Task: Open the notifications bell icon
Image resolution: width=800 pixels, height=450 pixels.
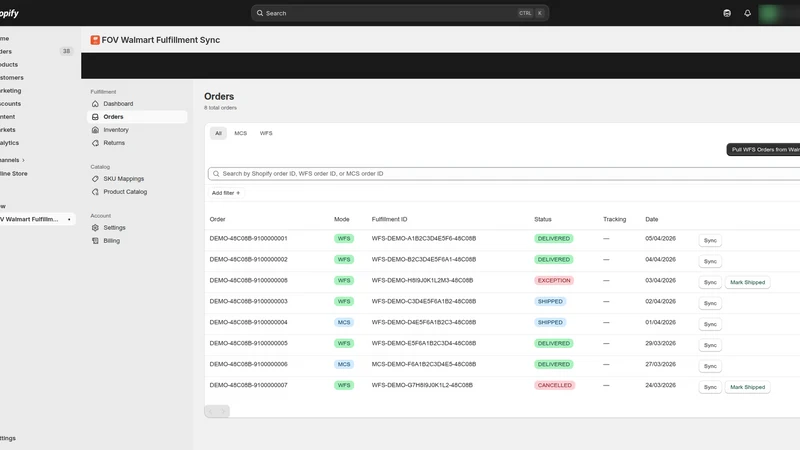Action: click(x=747, y=13)
